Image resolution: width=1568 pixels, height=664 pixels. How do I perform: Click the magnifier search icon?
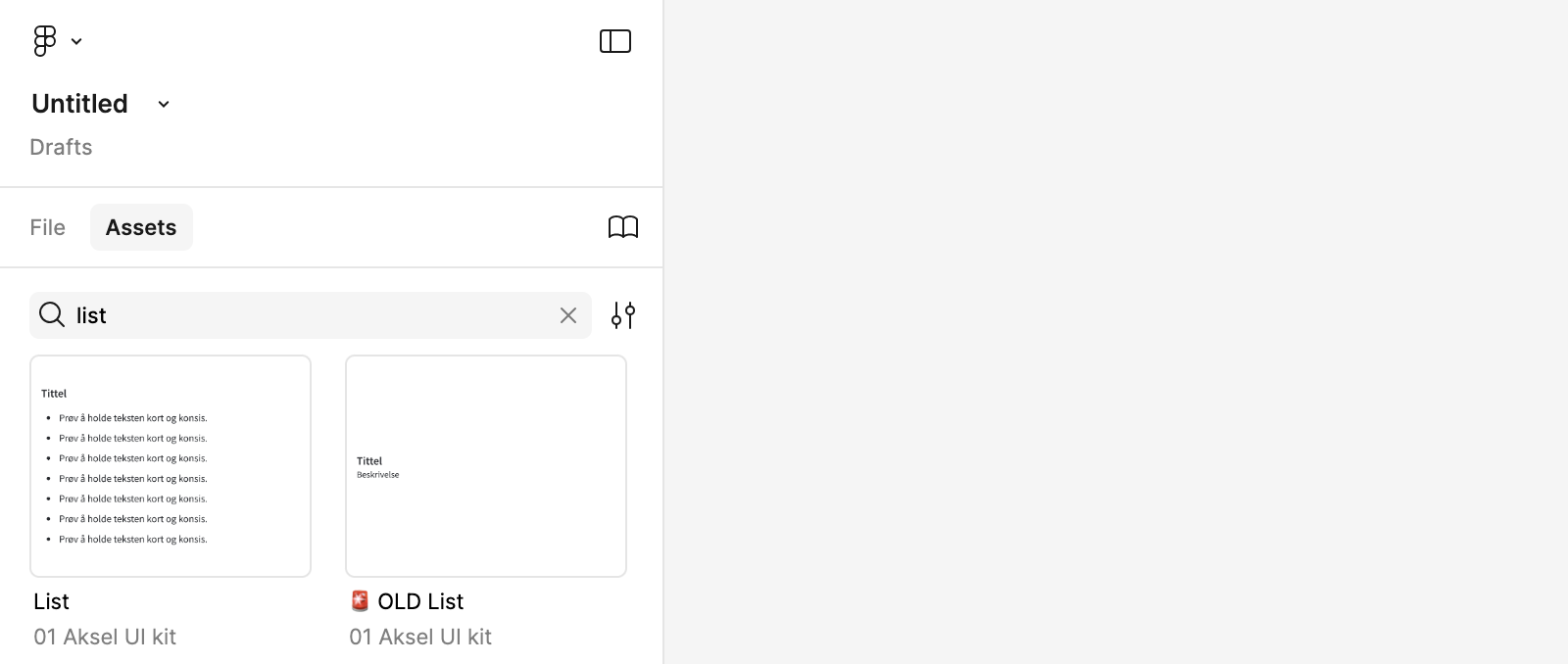(52, 315)
